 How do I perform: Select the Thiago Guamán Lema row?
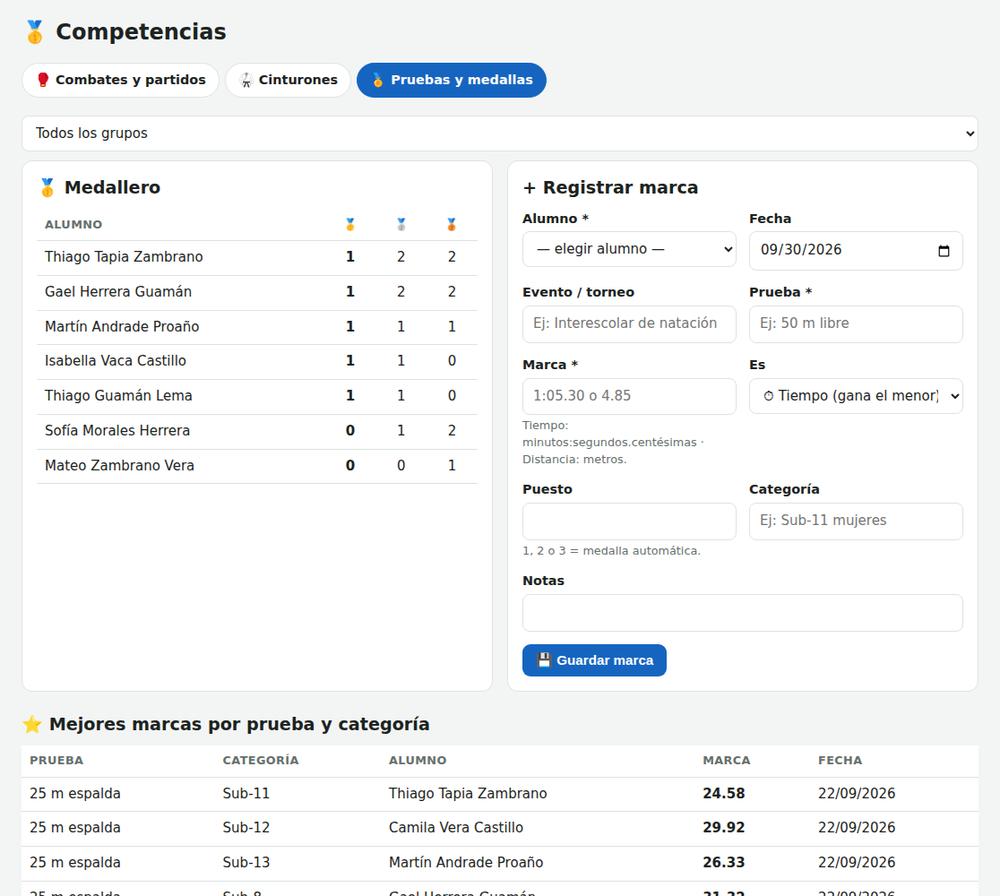tap(257, 397)
